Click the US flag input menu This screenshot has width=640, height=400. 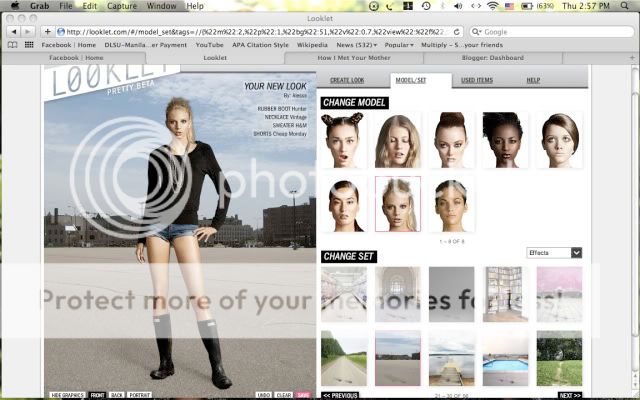[509, 6]
